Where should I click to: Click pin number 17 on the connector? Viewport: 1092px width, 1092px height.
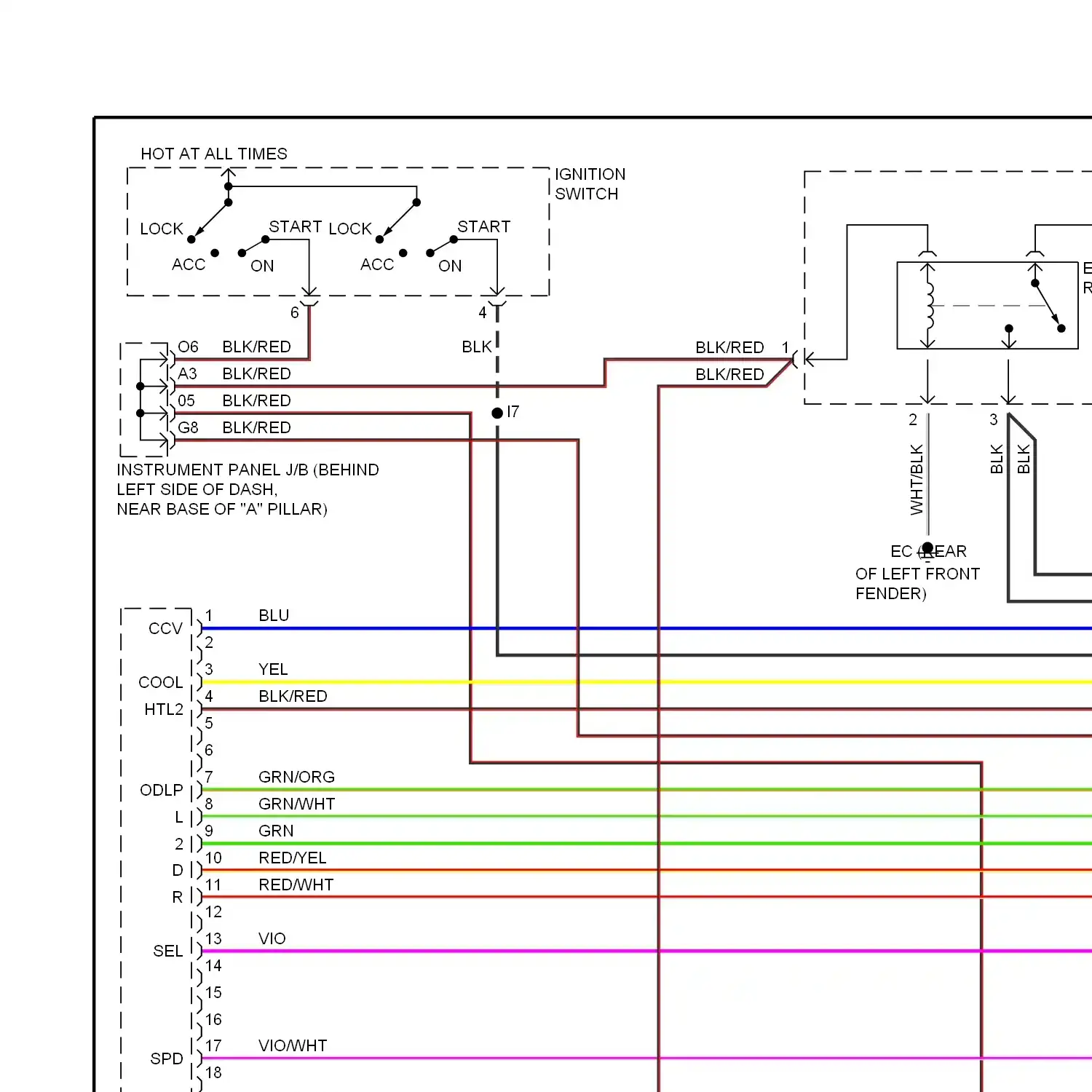pyautogui.click(x=213, y=1045)
